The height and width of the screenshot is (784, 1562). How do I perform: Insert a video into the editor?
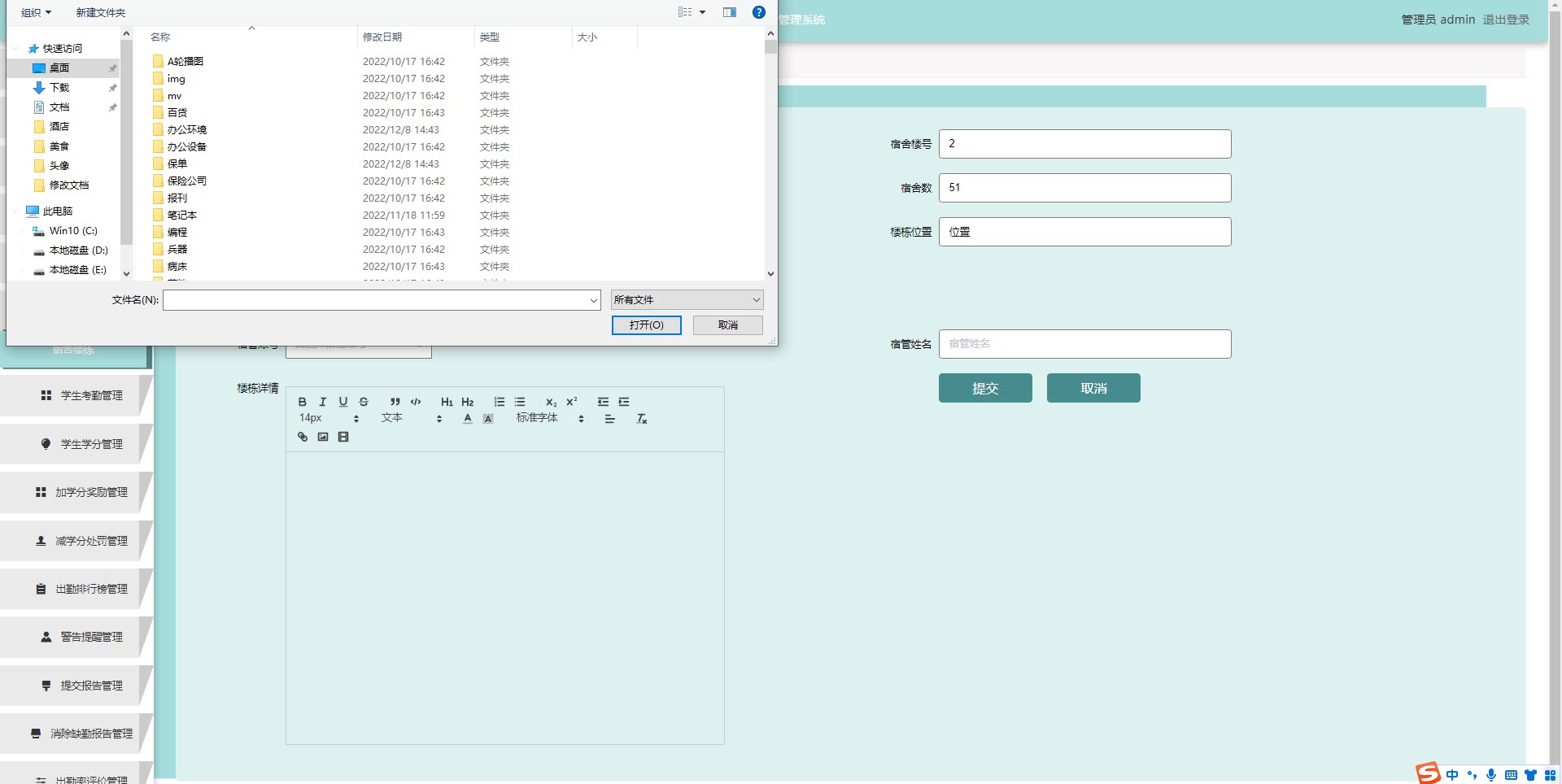point(343,437)
